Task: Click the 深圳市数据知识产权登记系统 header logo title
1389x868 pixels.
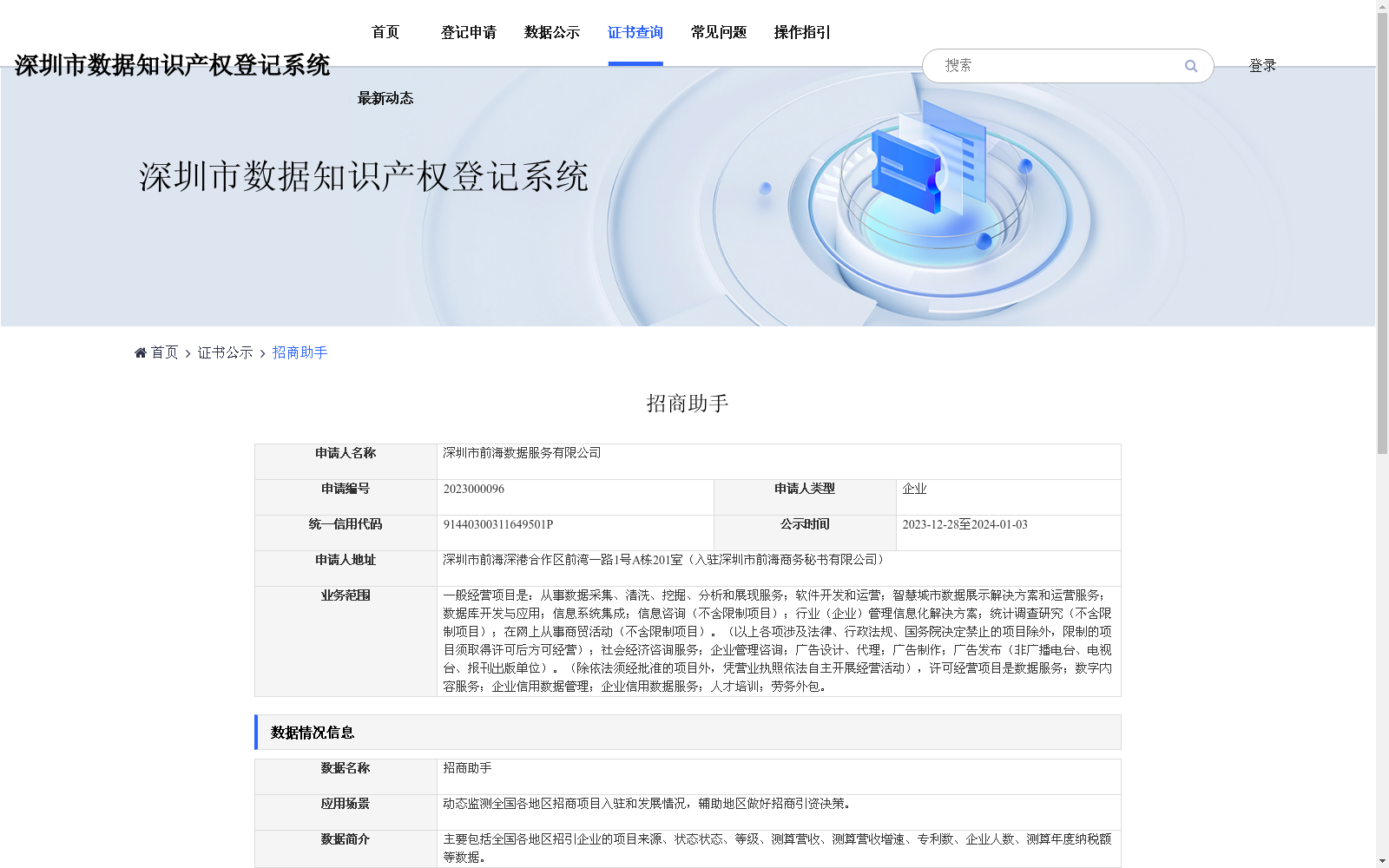Action: pyautogui.click(x=172, y=65)
